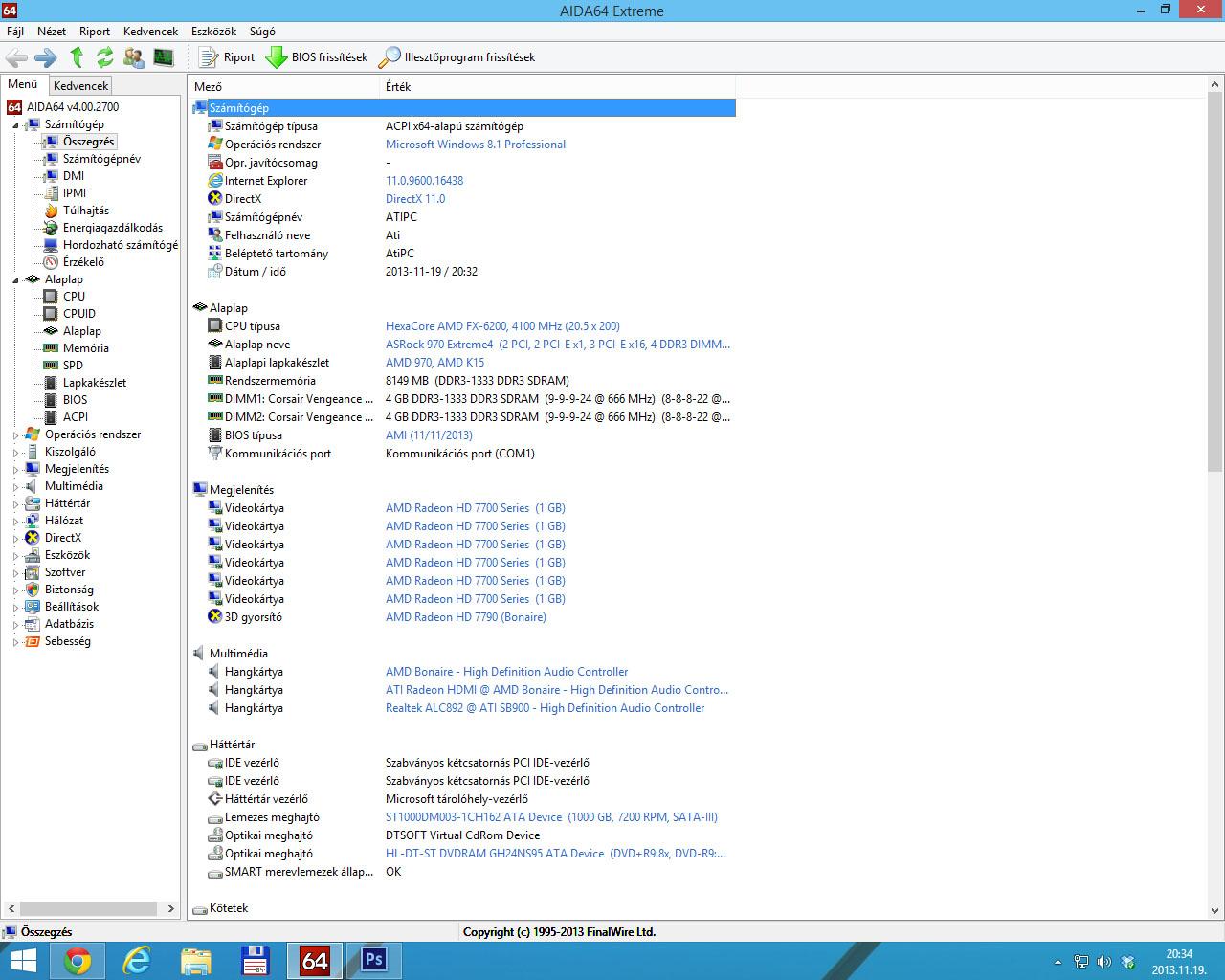Open Photoshop from the taskbar
The image size is (1225, 980).
pyautogui.click(x=373, y=961)
